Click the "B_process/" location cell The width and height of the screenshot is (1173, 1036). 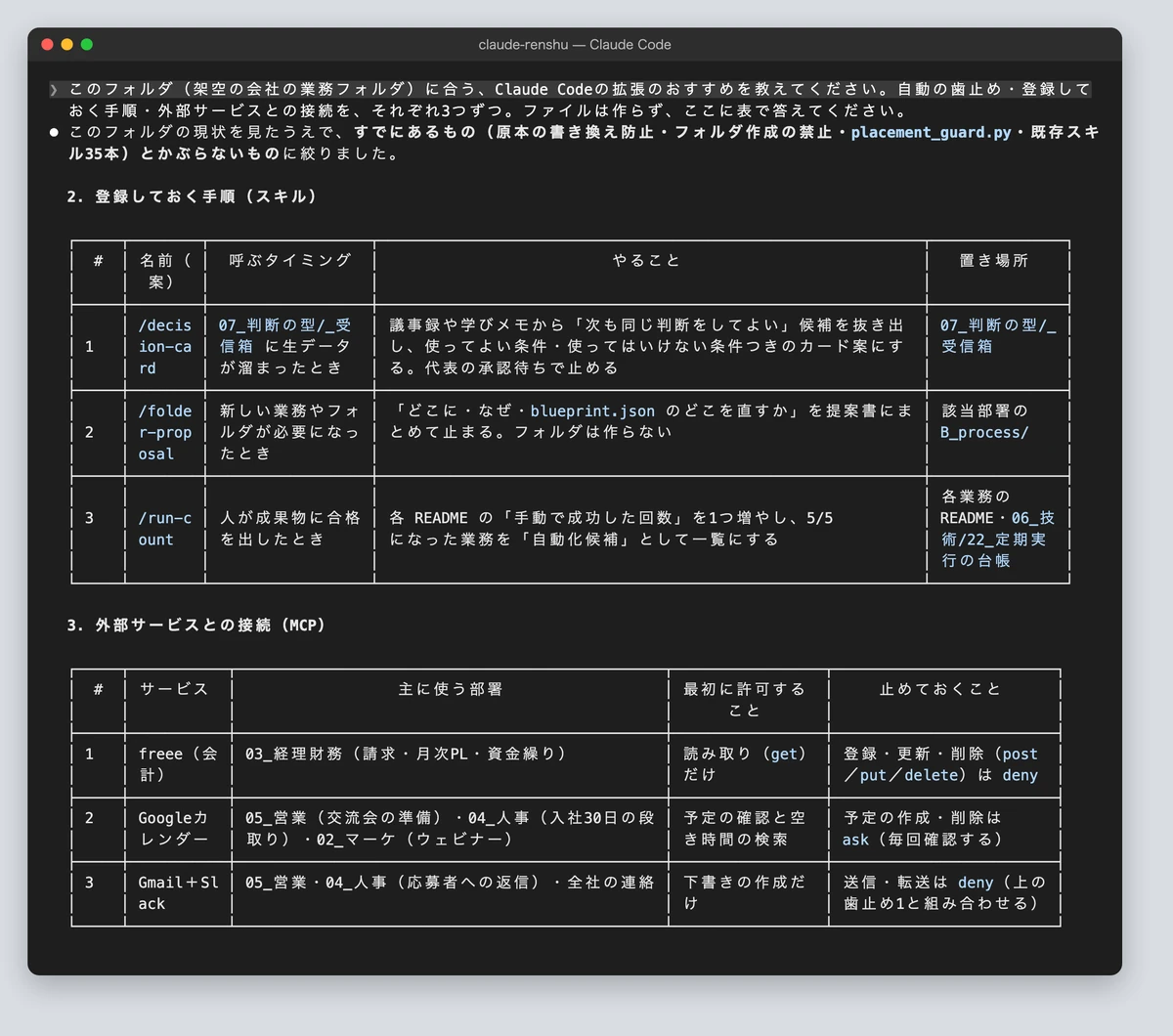[984, 433]
